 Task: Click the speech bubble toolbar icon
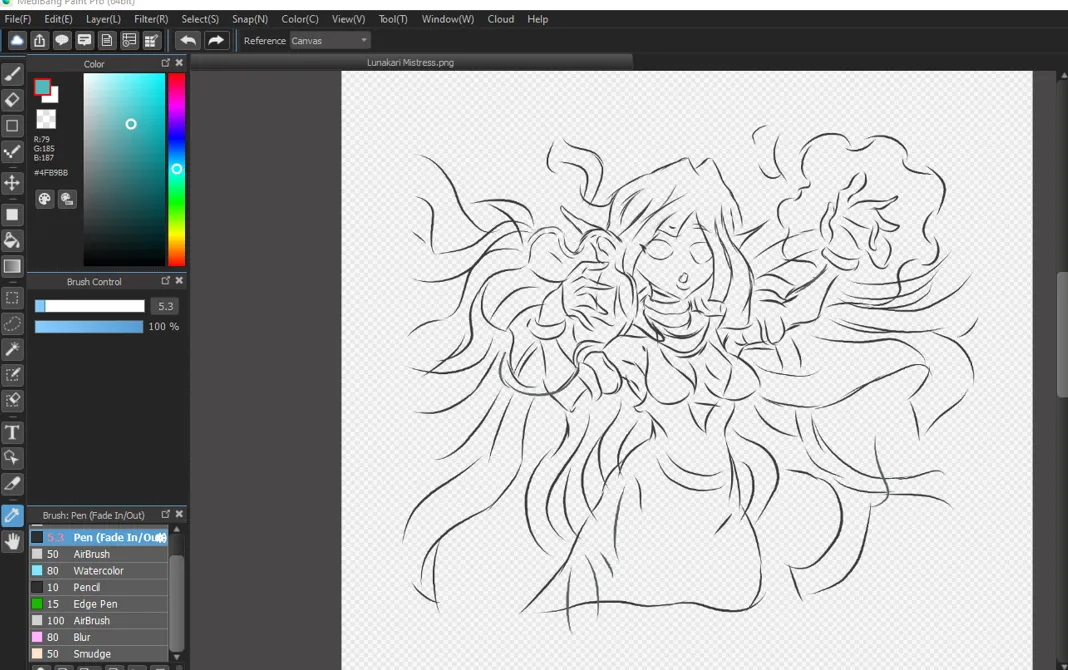coord(62,41)
